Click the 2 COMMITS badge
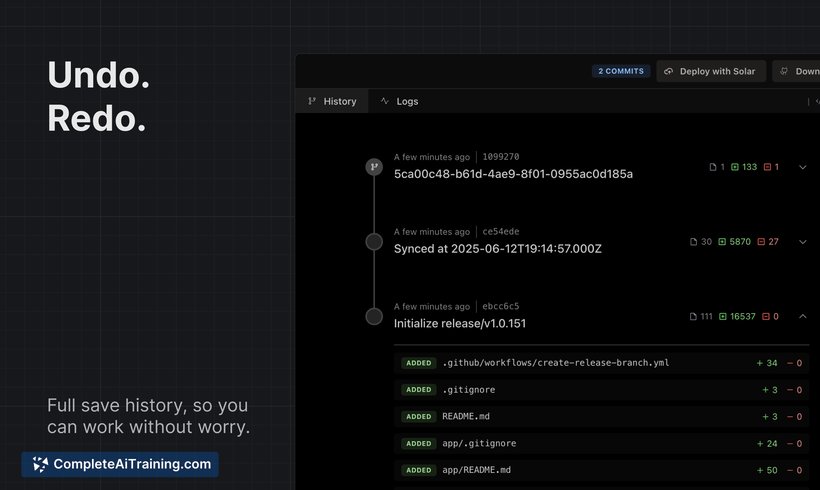This screenshot has width=820, height=490. click(621, 71)
